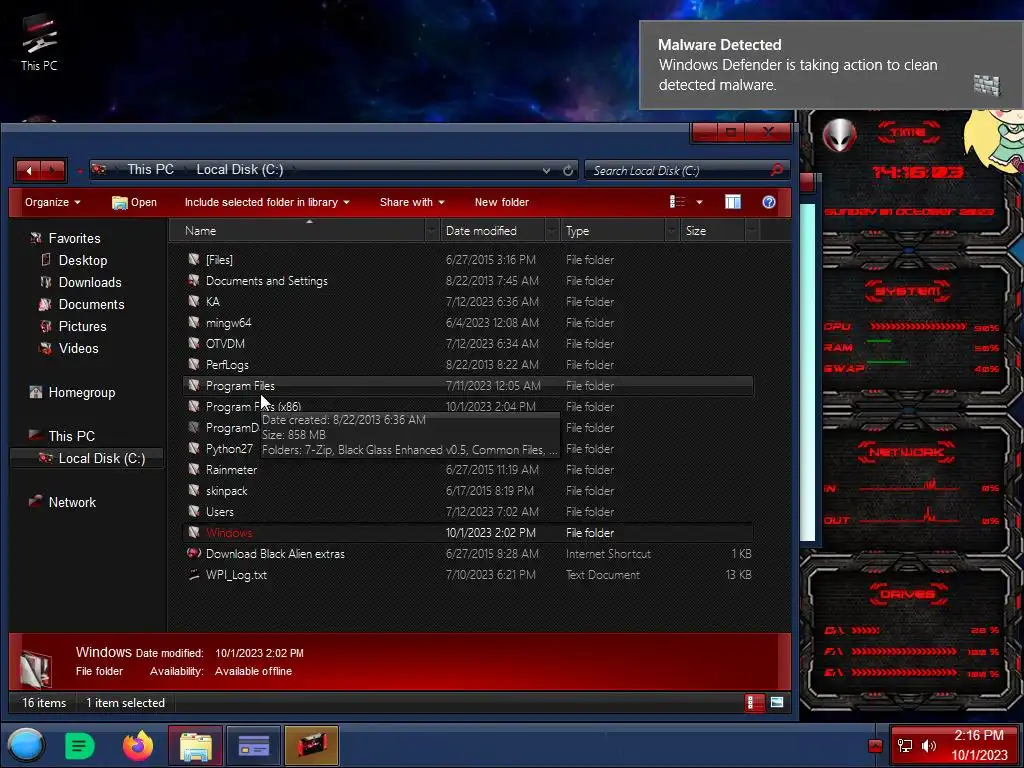Click the network tray icon
This screenshot has width=1024, height=768.
(905, 746)
